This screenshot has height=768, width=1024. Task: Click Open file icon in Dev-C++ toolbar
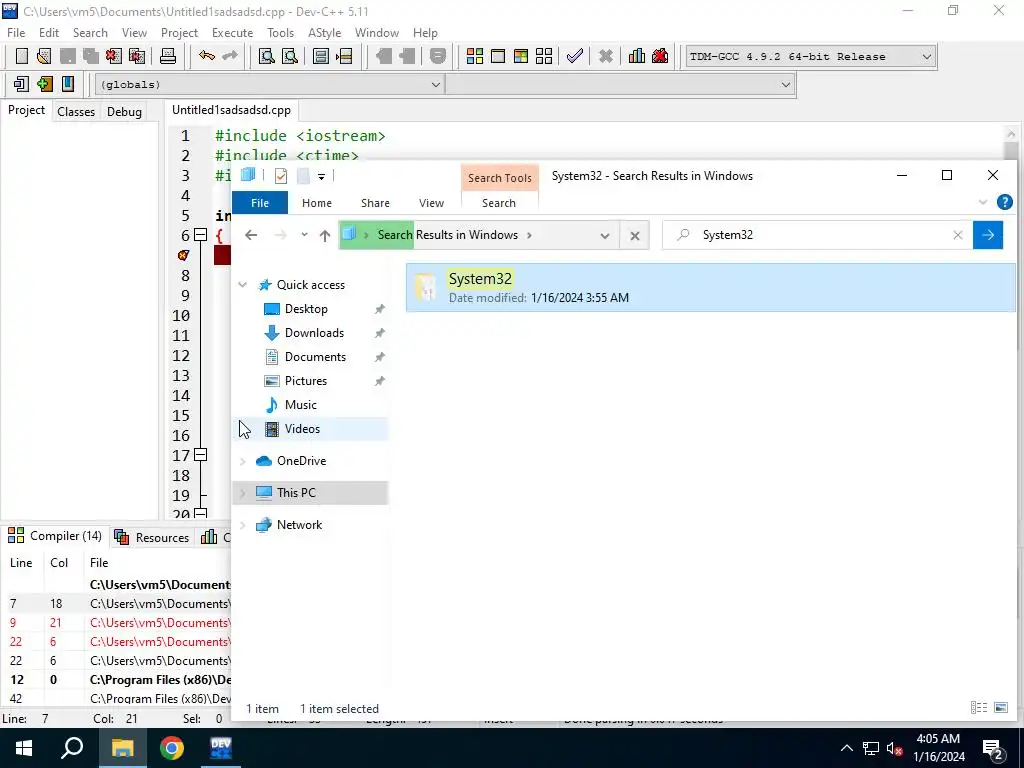(44, 56)
